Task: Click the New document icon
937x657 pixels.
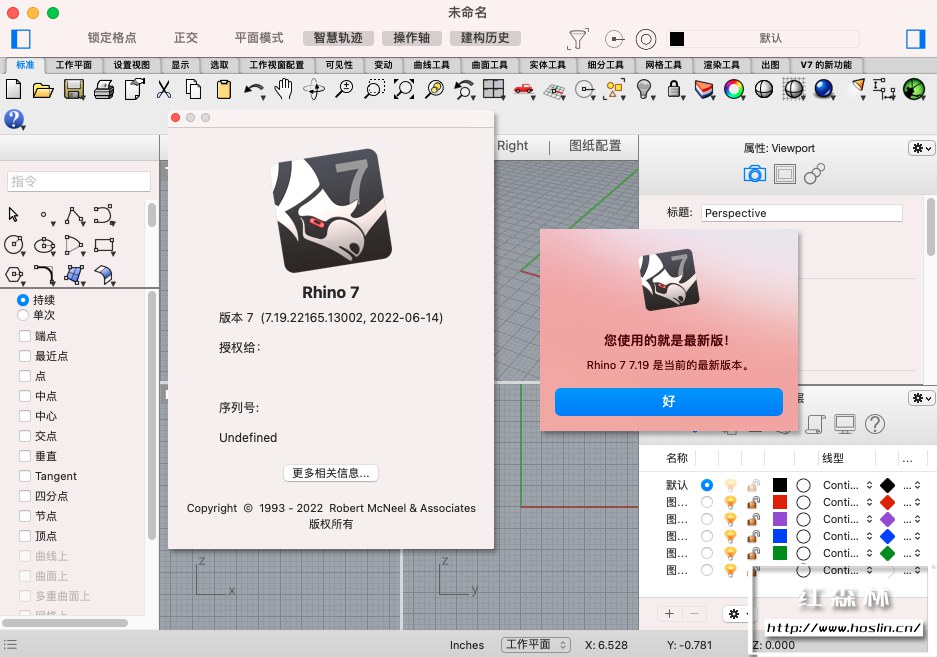Action: pos(13,90)
